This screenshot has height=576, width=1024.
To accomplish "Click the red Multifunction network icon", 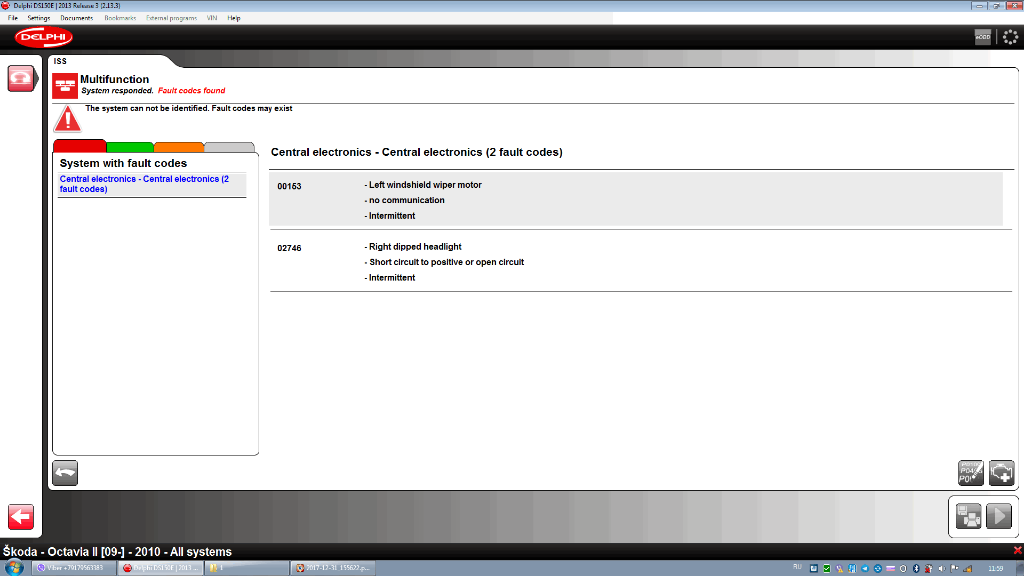I will tap(65, 86).
